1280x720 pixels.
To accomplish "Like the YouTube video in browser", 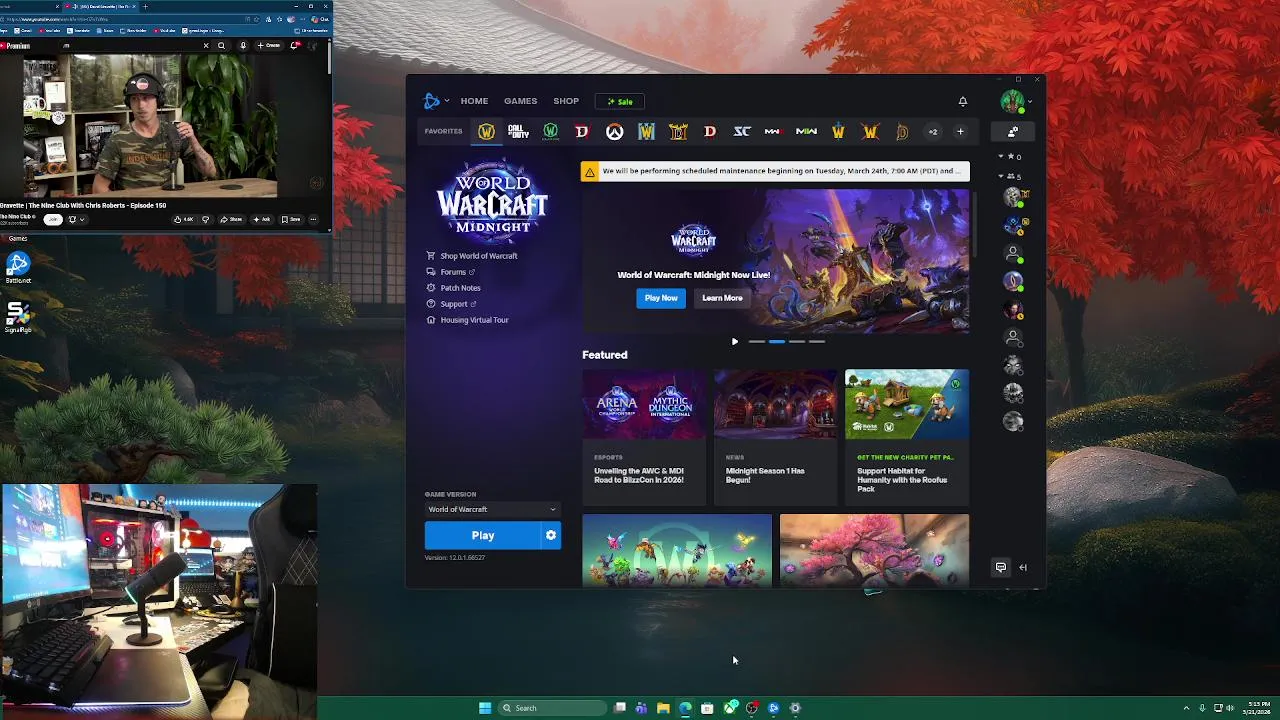I will (x=185, y=219).
